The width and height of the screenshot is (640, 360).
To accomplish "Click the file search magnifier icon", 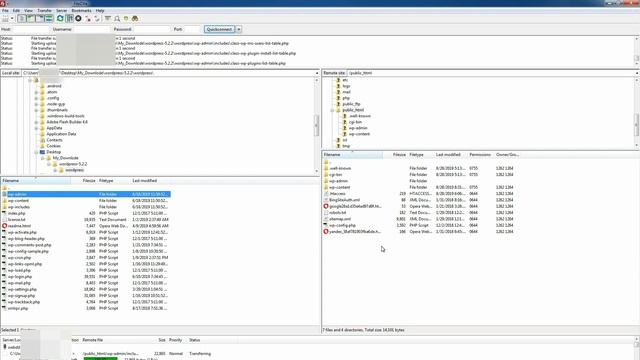I will (x=117, y=19).
